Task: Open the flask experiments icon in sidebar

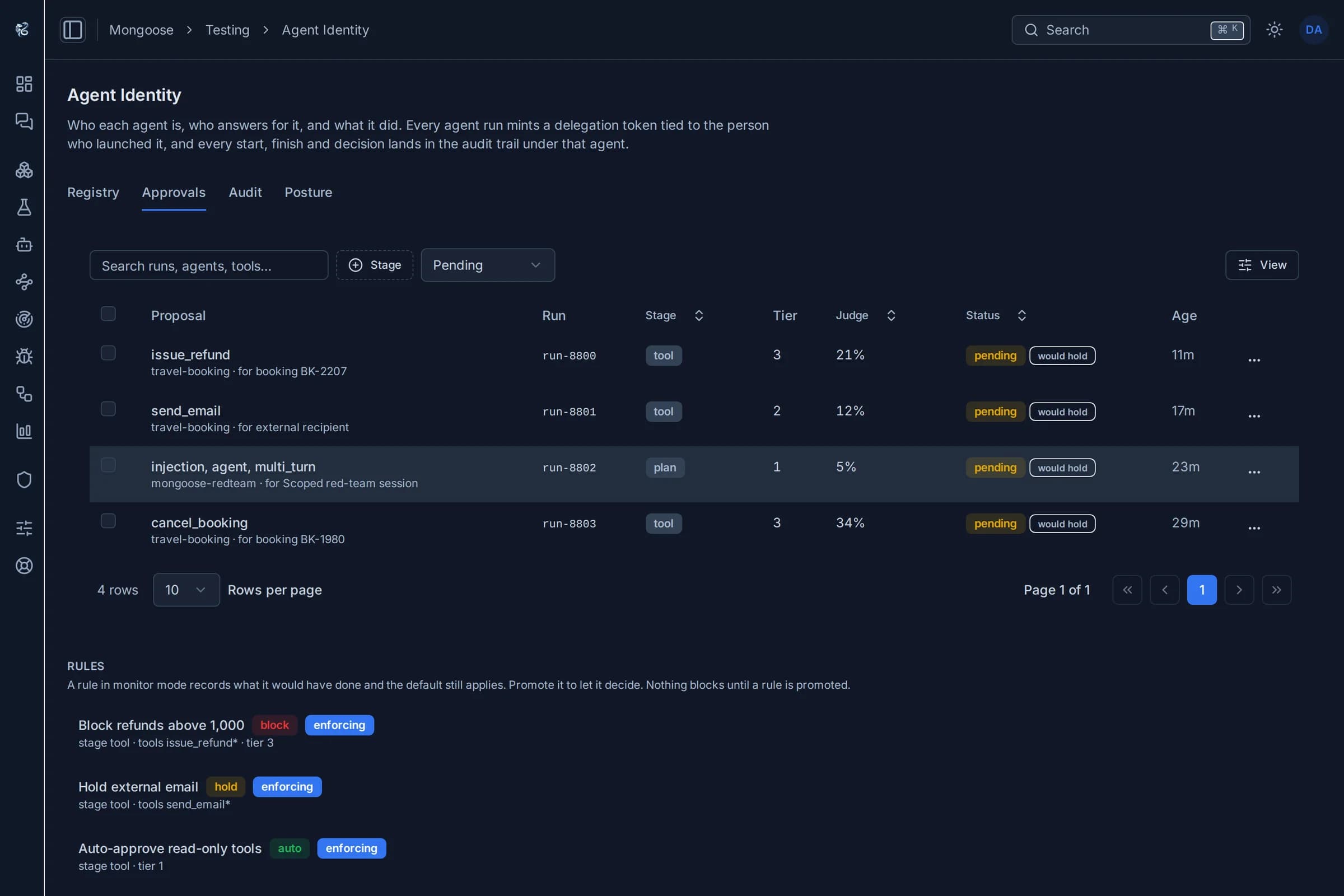Action: (24, 207)
